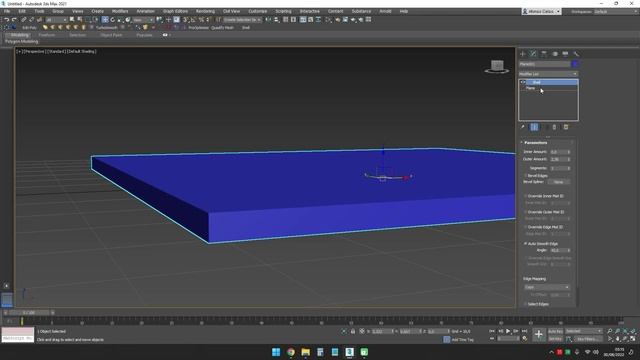Click the Inner Amount value field
The width and height of the screenshot is (640, 360).
[558, 152]
